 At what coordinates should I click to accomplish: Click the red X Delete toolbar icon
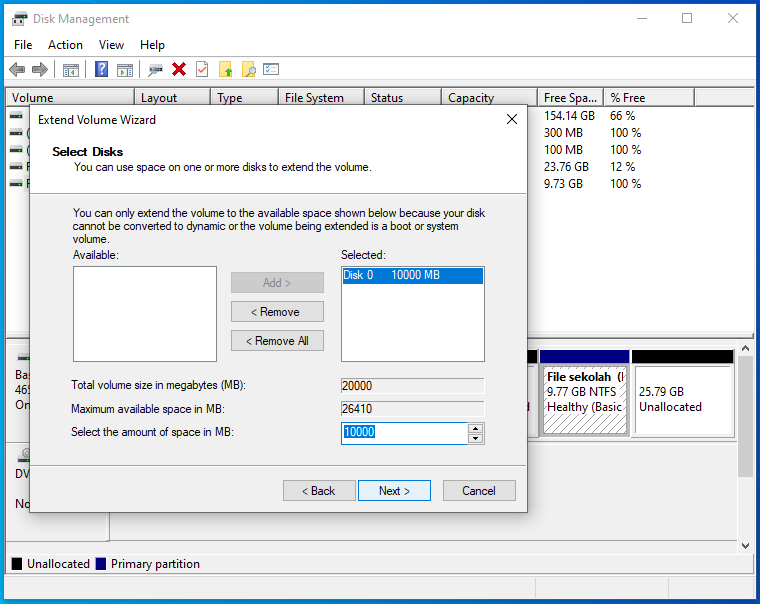pyautogui.click(x=179, y=70)
